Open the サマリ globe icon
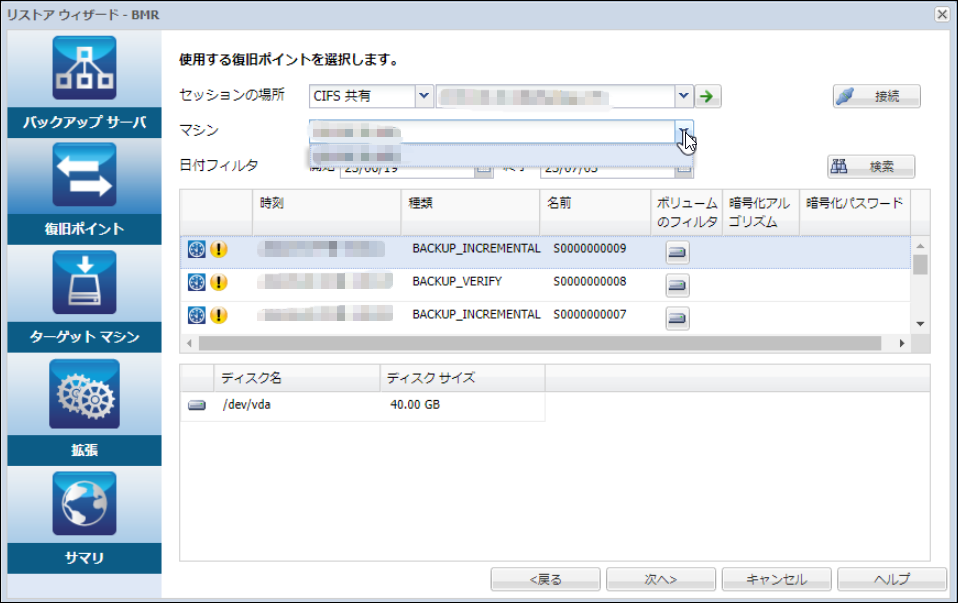Image resolution: width=958 pixels, height=603 pixels. coord(84,504)
